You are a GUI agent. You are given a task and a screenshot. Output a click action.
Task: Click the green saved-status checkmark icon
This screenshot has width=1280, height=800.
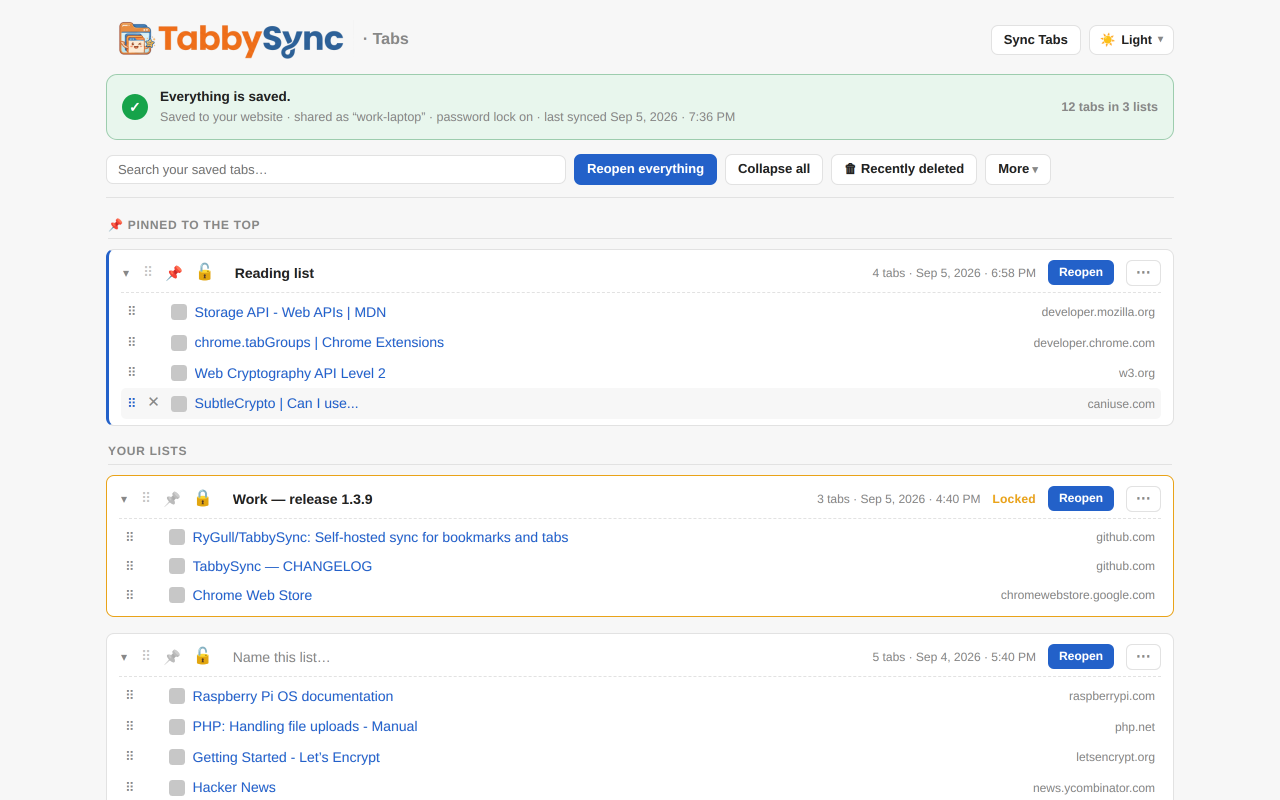tap(135, 107)
